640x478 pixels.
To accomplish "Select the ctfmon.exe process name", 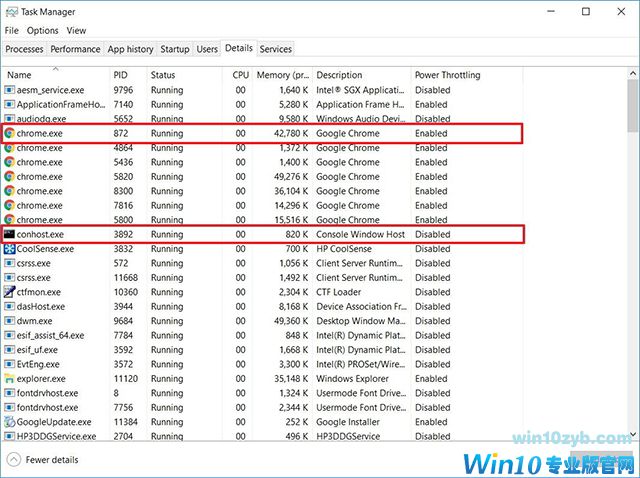I will (38, 292).
